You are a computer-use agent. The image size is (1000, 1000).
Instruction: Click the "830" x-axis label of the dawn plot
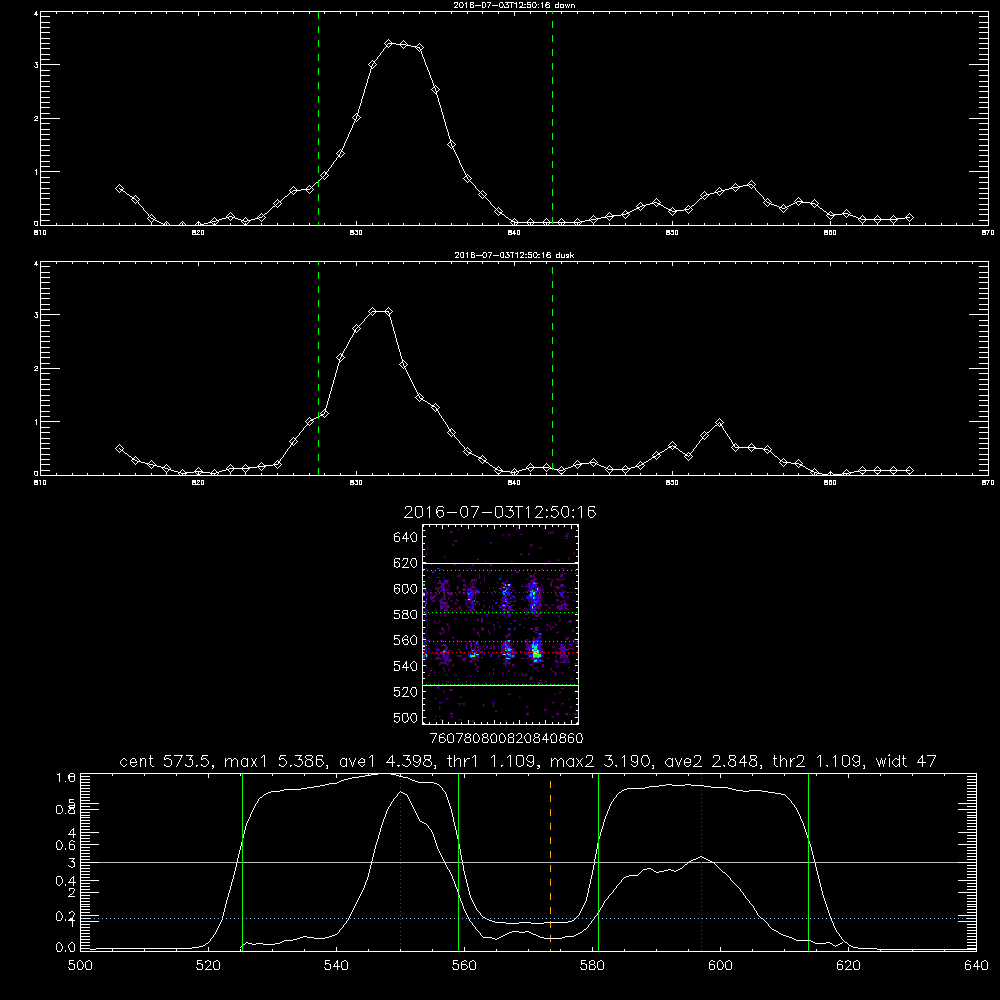pyautogui.click(x=356, y=233)
